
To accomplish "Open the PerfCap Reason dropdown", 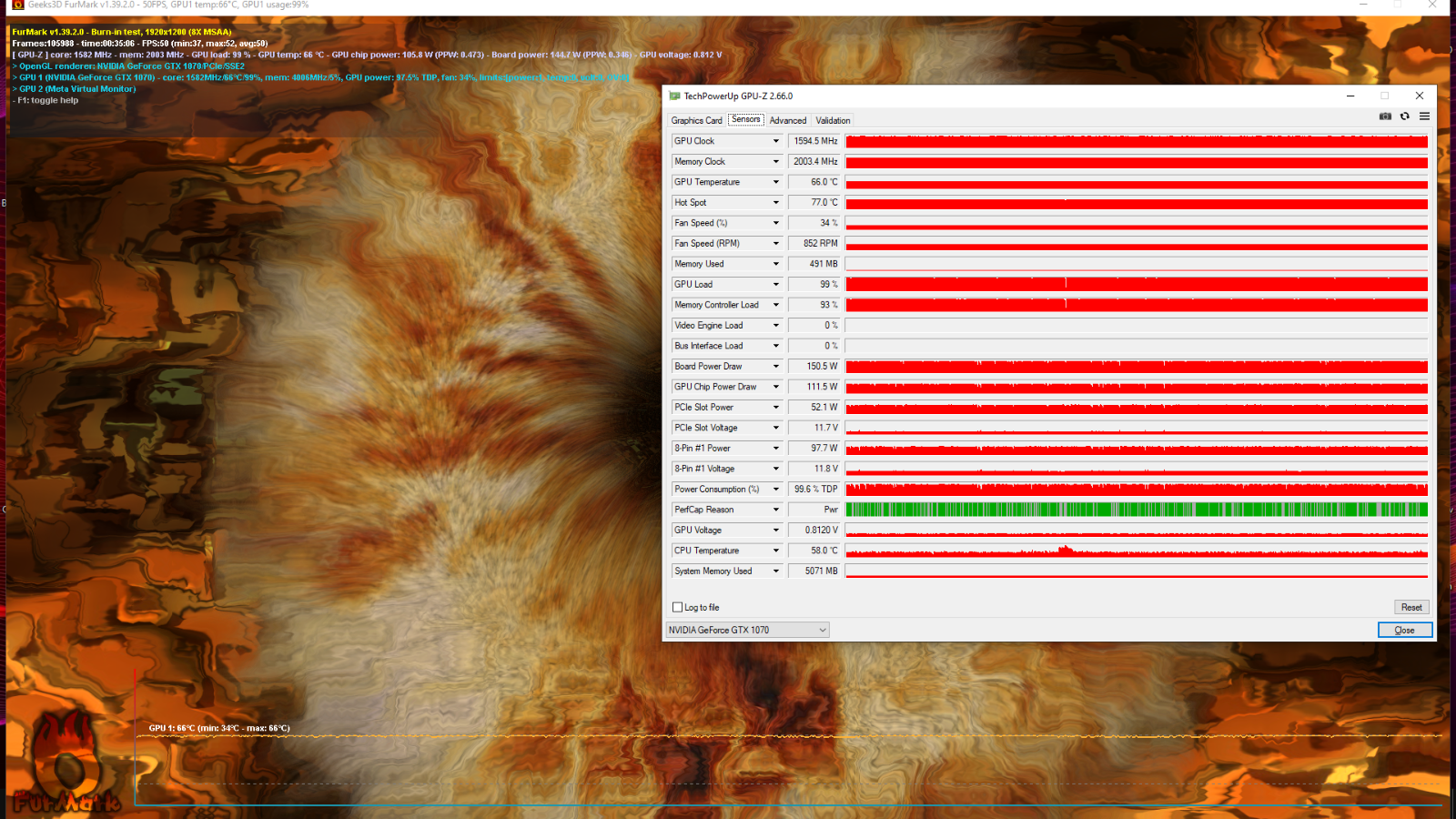I will (x=776, y=510).
